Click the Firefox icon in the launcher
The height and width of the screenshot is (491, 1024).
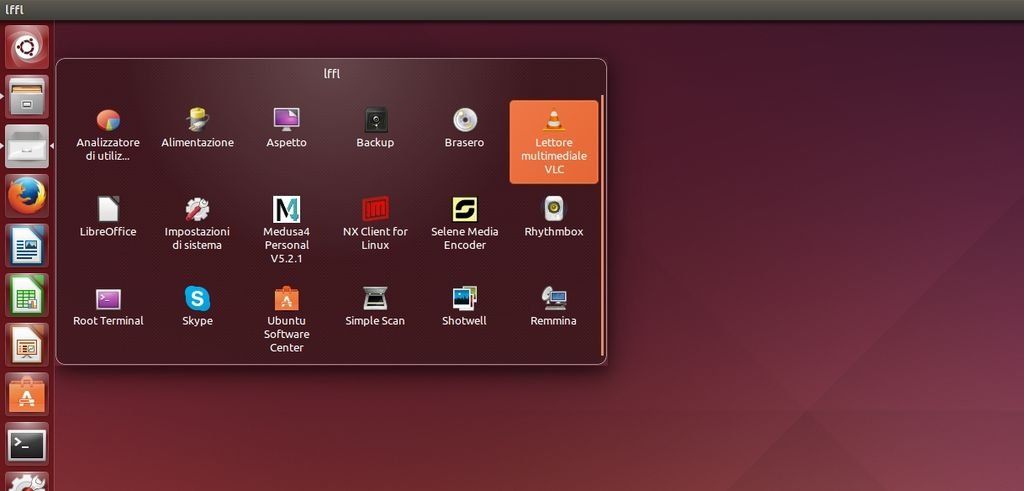(27, 196)
